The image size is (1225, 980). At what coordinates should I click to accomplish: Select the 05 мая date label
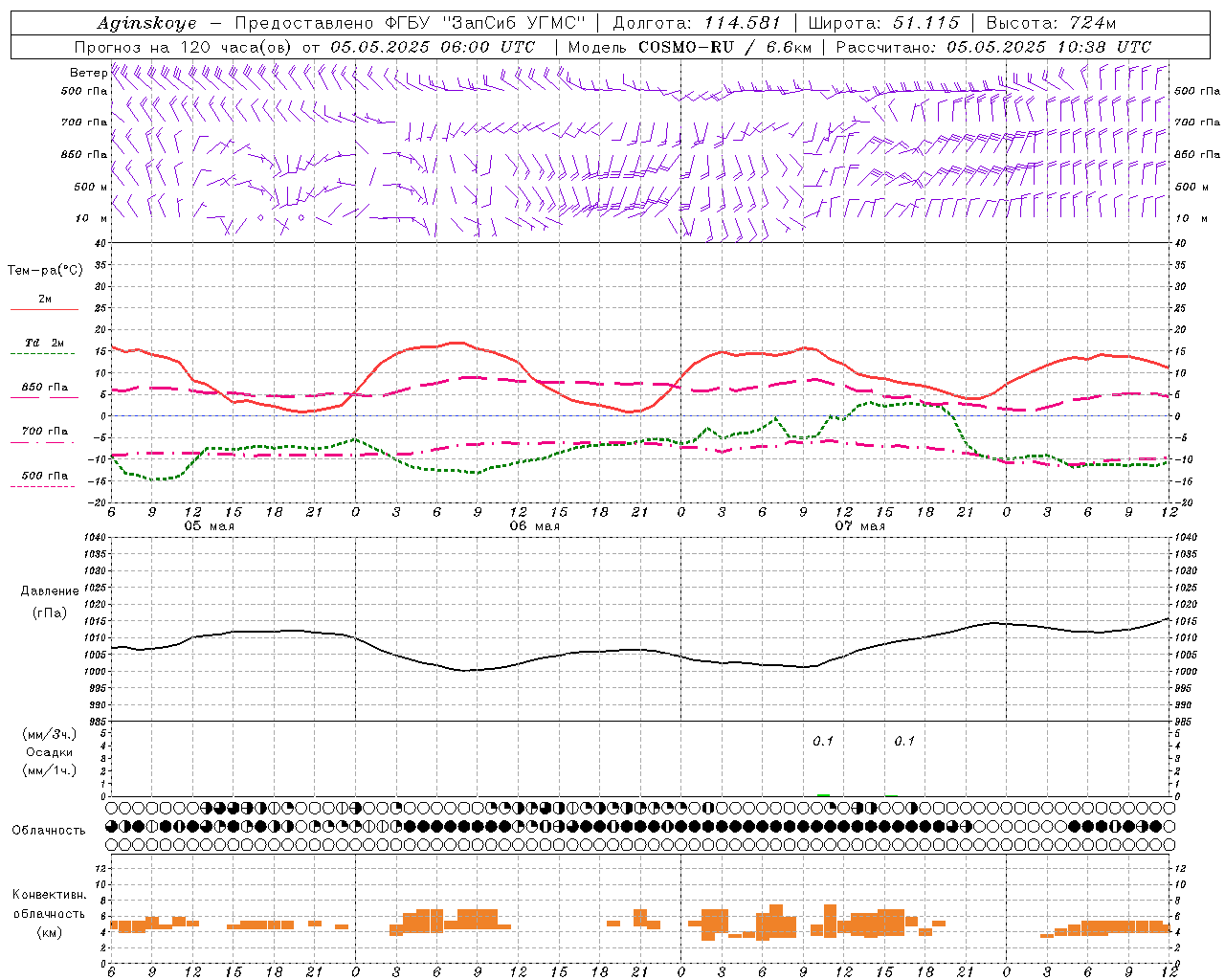(x=209, y=526)
